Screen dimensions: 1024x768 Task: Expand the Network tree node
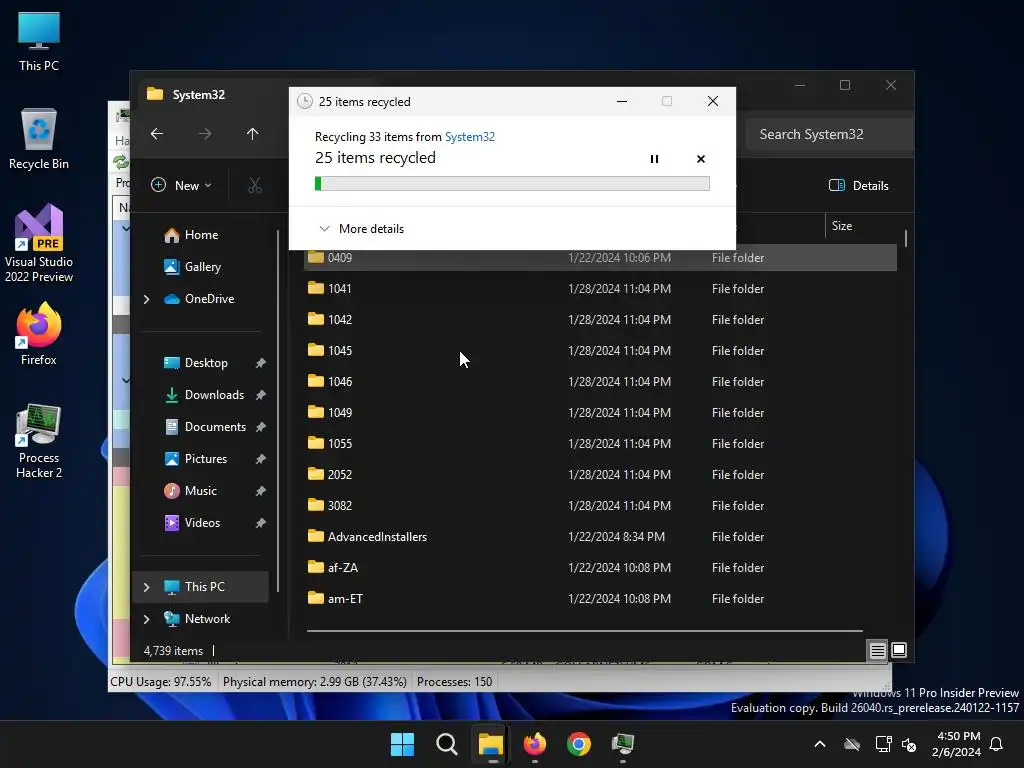point(146,619)
